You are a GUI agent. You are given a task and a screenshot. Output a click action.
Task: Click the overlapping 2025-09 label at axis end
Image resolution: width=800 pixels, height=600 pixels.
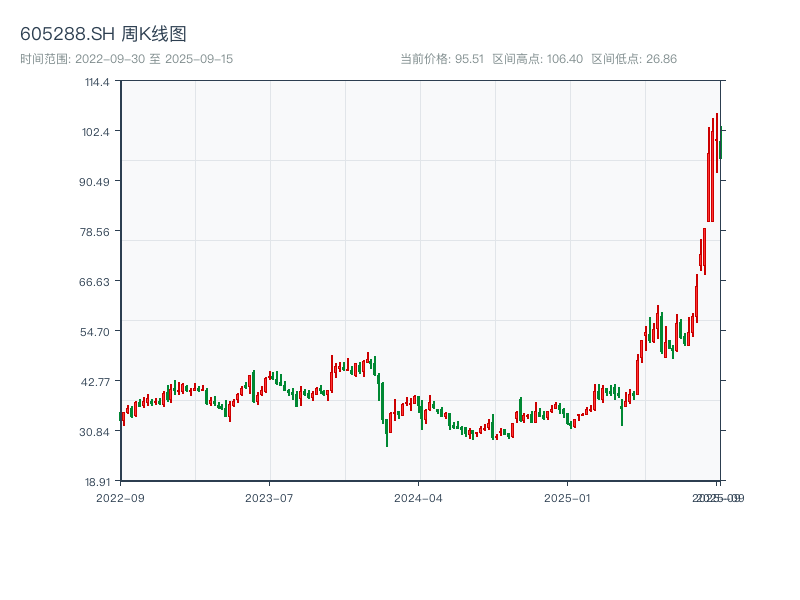coord(718,497)
